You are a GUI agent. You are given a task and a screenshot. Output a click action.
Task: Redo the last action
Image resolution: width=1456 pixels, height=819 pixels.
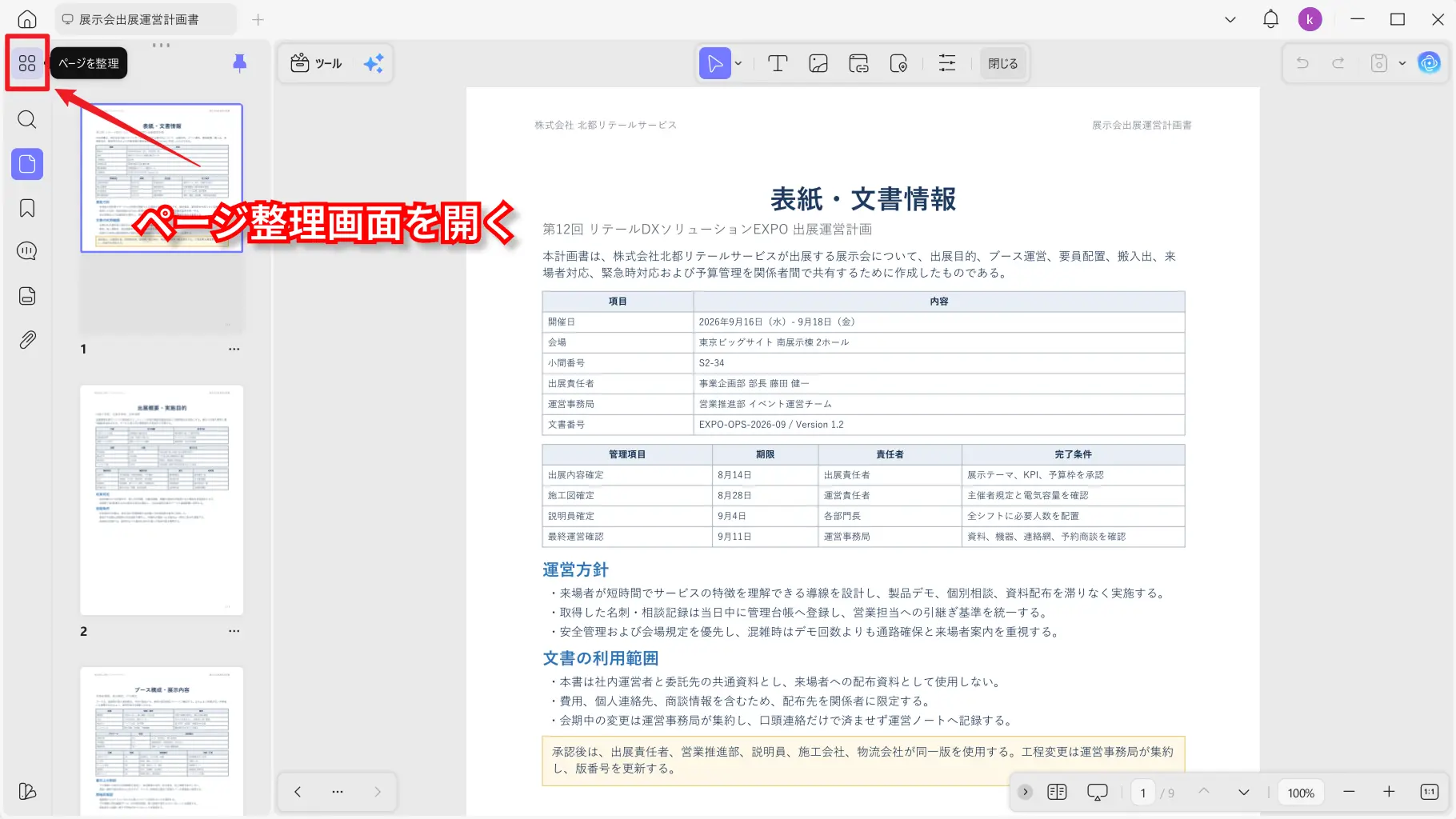(1338, 63)
